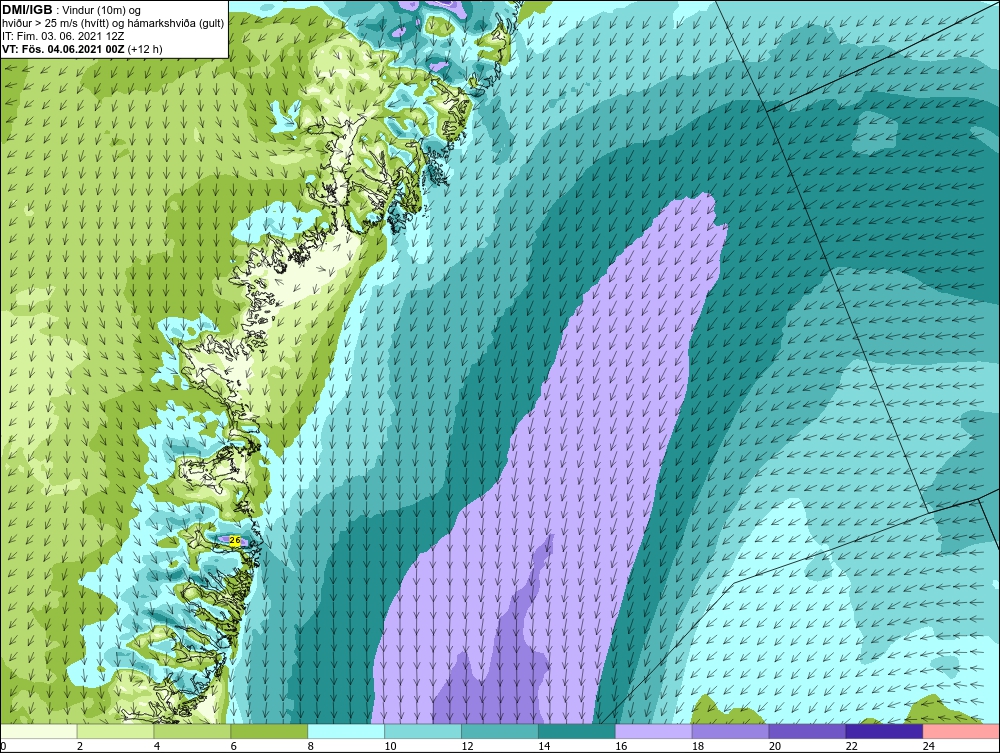Click the legend scale value '18'
Viewport: 1000px width, 753px height.
[x=698, y=746]
